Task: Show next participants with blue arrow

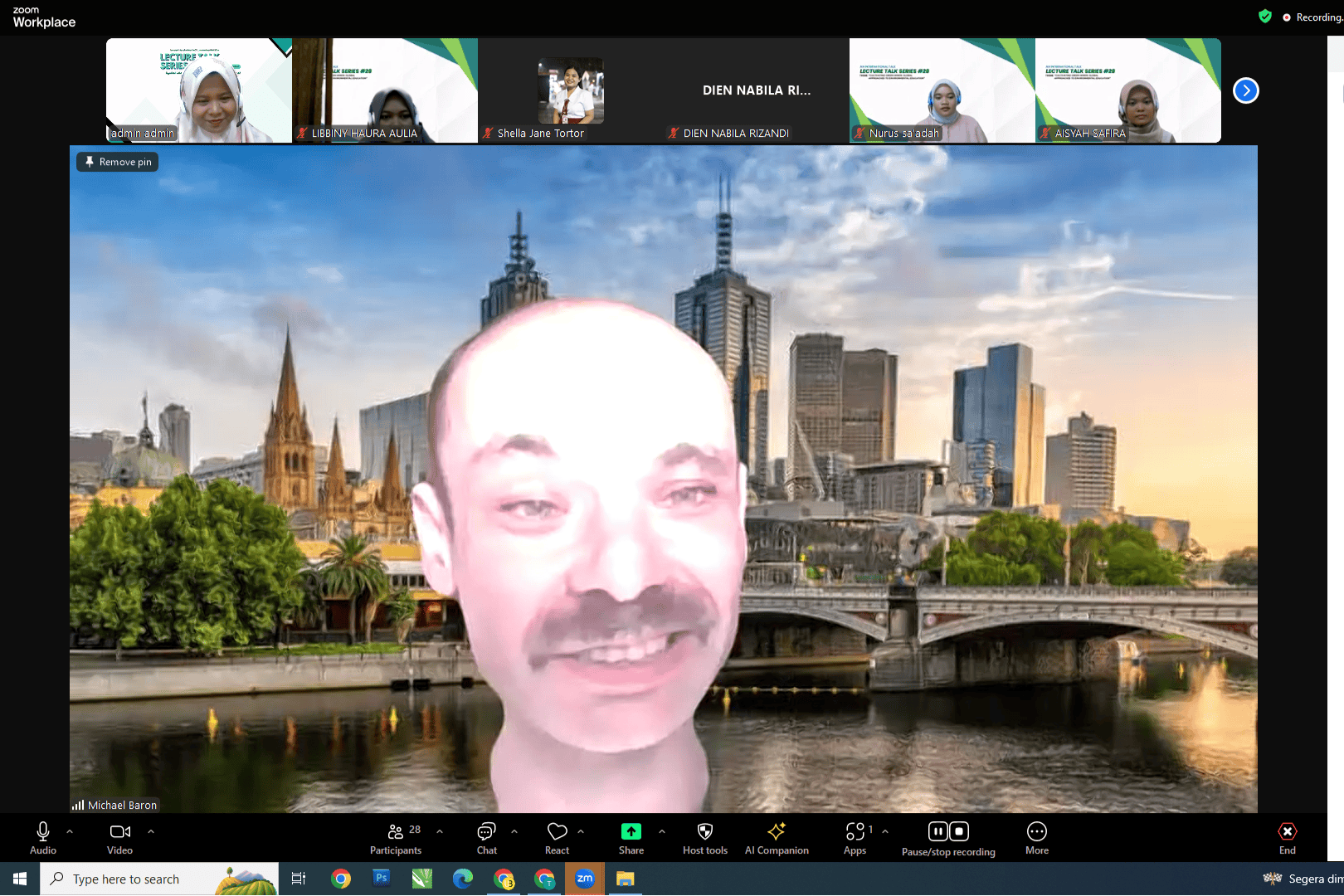Action: coord(1245,90)
